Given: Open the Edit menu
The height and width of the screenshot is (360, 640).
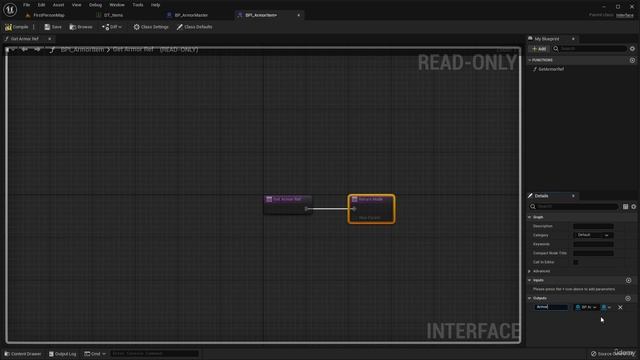Looking at the screenshot, I should 41,5.
